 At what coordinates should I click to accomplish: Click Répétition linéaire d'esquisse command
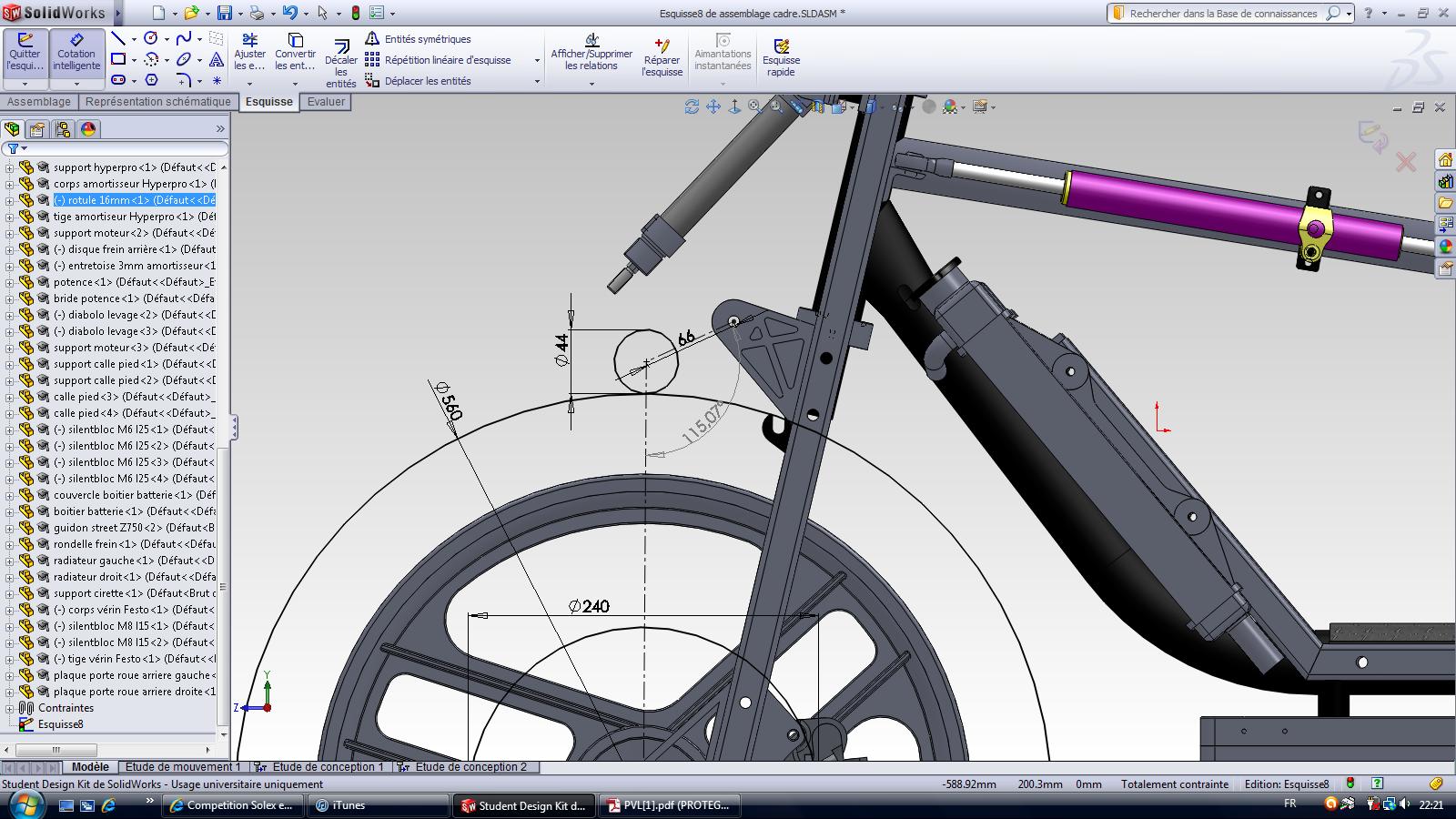pyautogui.click(x=438, y=60)
